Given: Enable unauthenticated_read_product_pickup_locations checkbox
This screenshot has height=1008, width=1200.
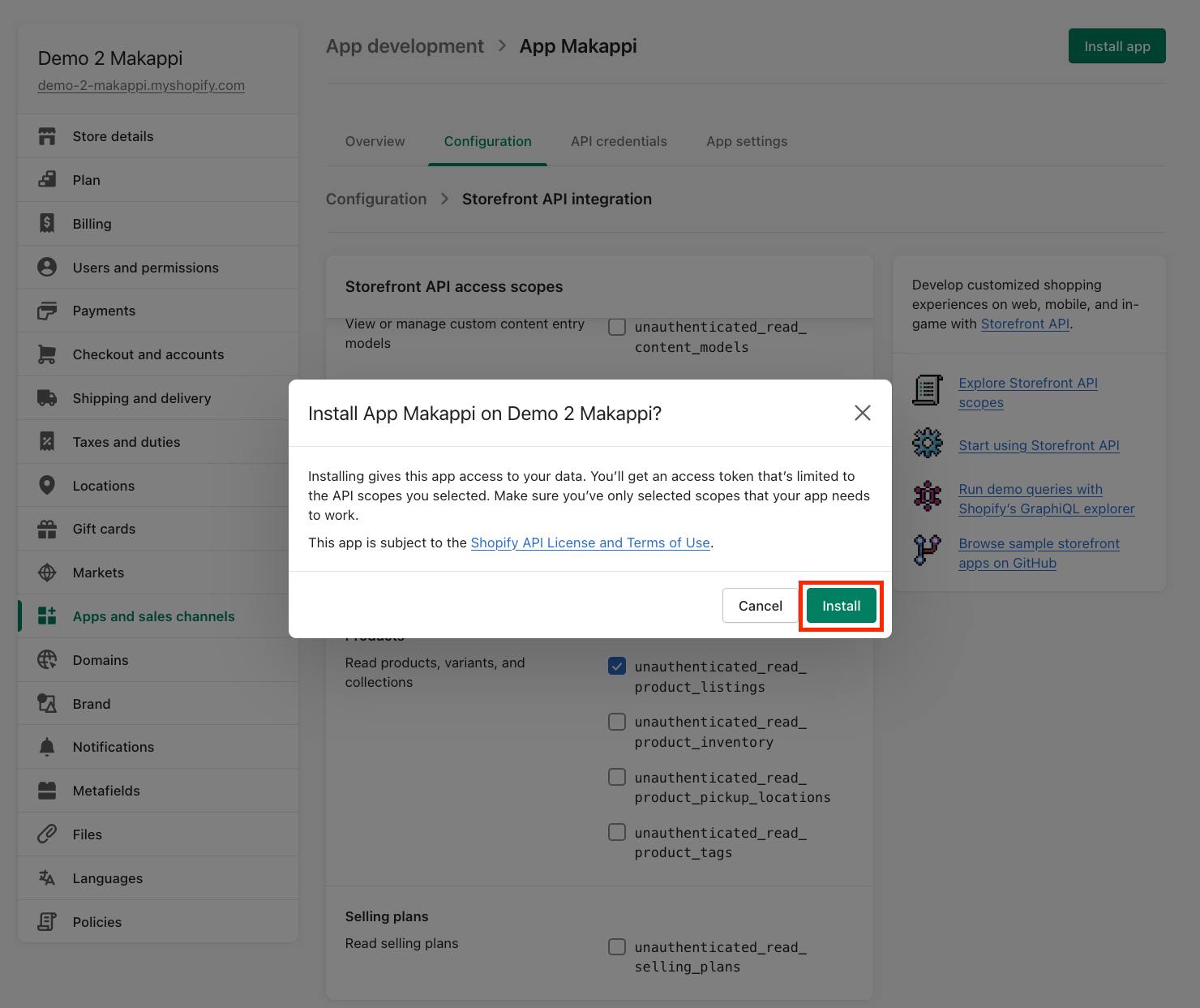Looking at the screenshot, I should (x=617, y=777).
